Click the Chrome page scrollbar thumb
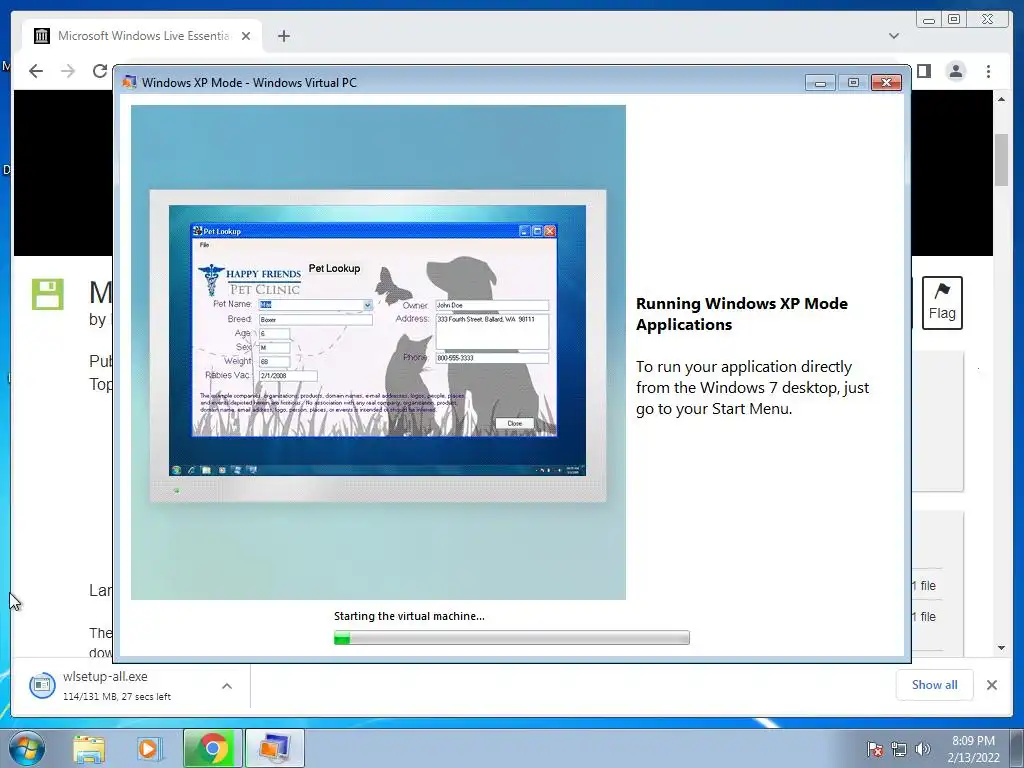Image resolution: width=1024 pixels, height=768 pixels. pyautogui.click(x=1001, y=160)
